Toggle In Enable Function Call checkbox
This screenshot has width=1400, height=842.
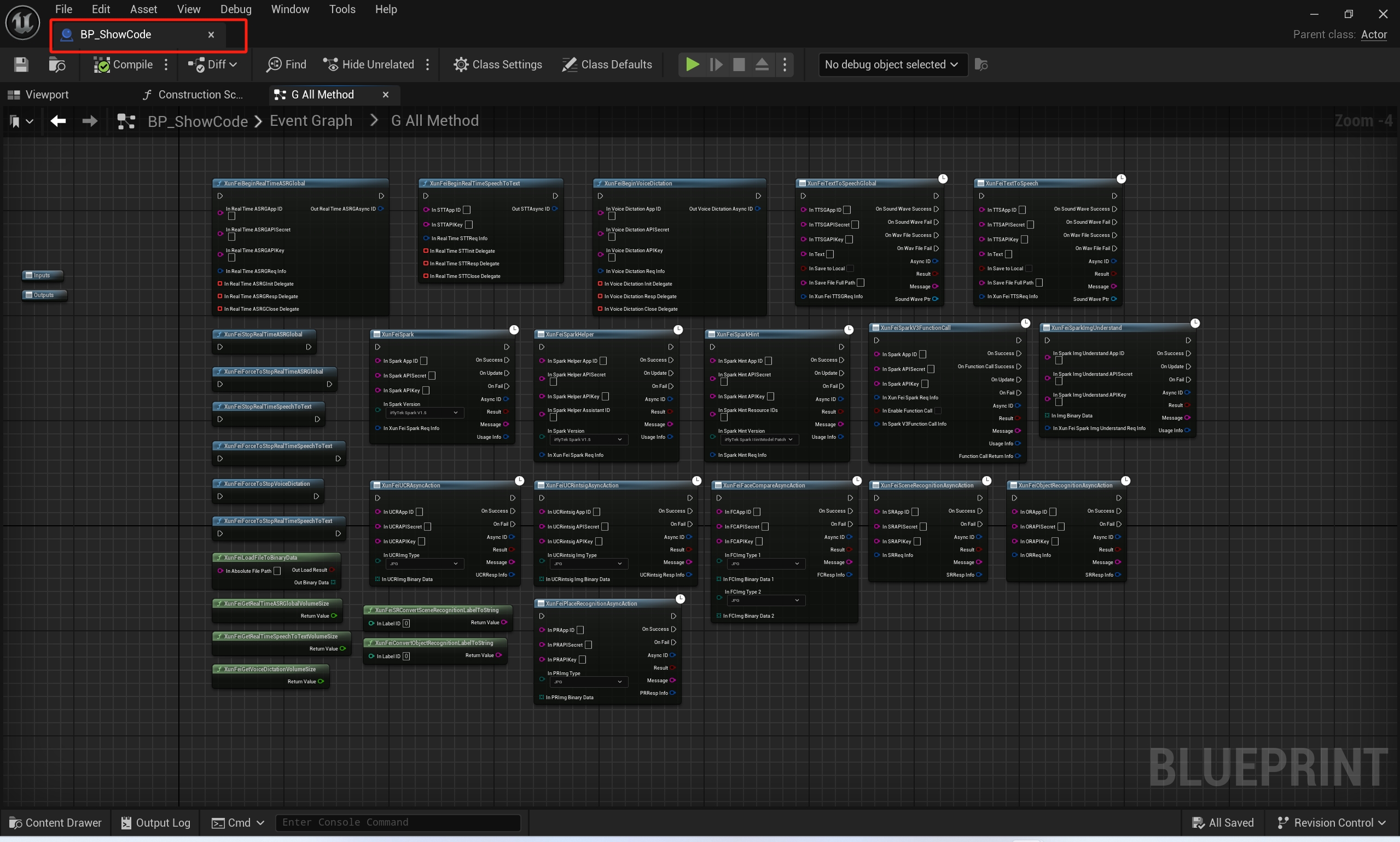pyautogui.click(x=937, y=411)
